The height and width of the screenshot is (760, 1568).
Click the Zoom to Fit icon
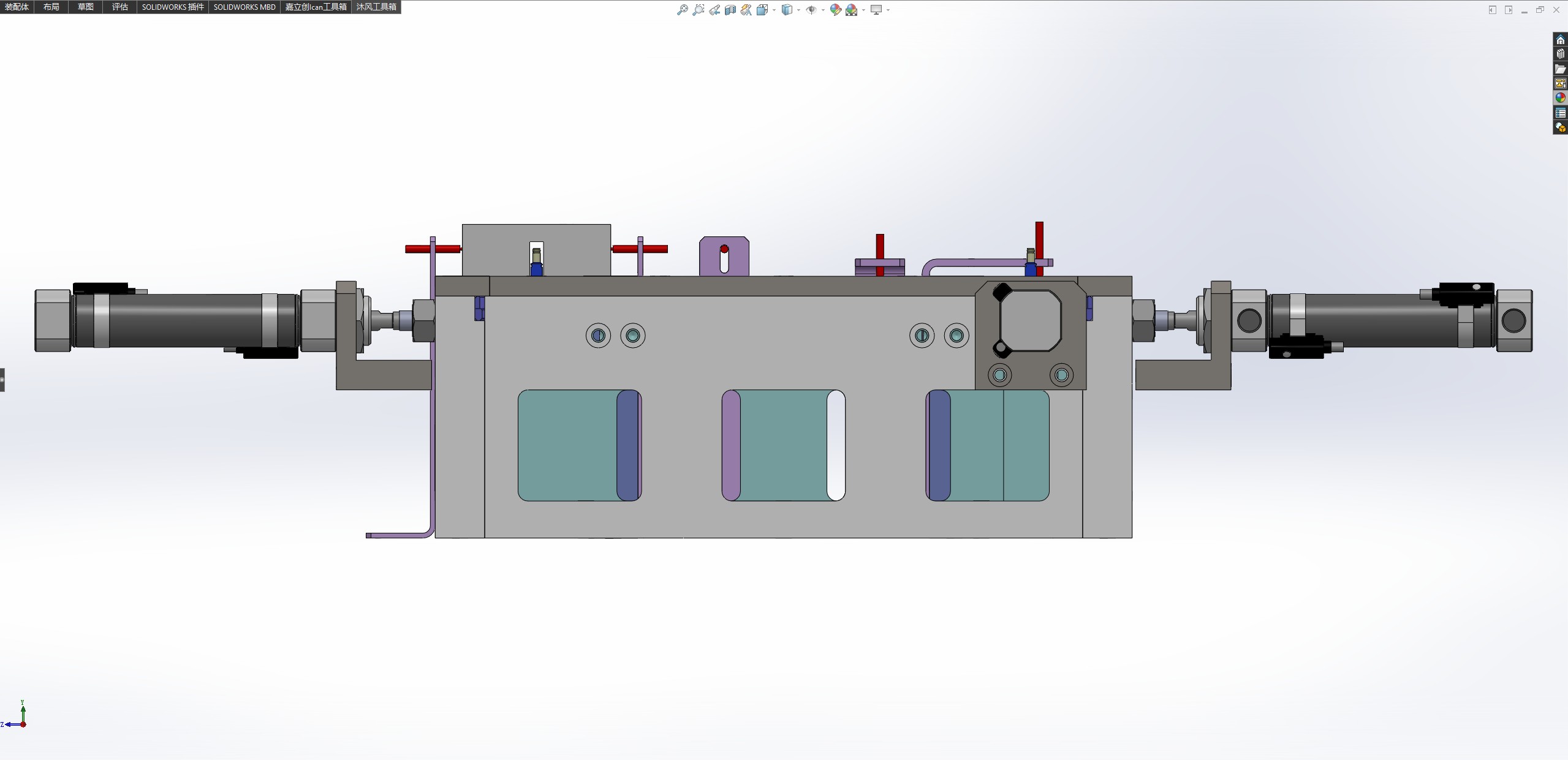pyautogui.click(x=682, y=10)
